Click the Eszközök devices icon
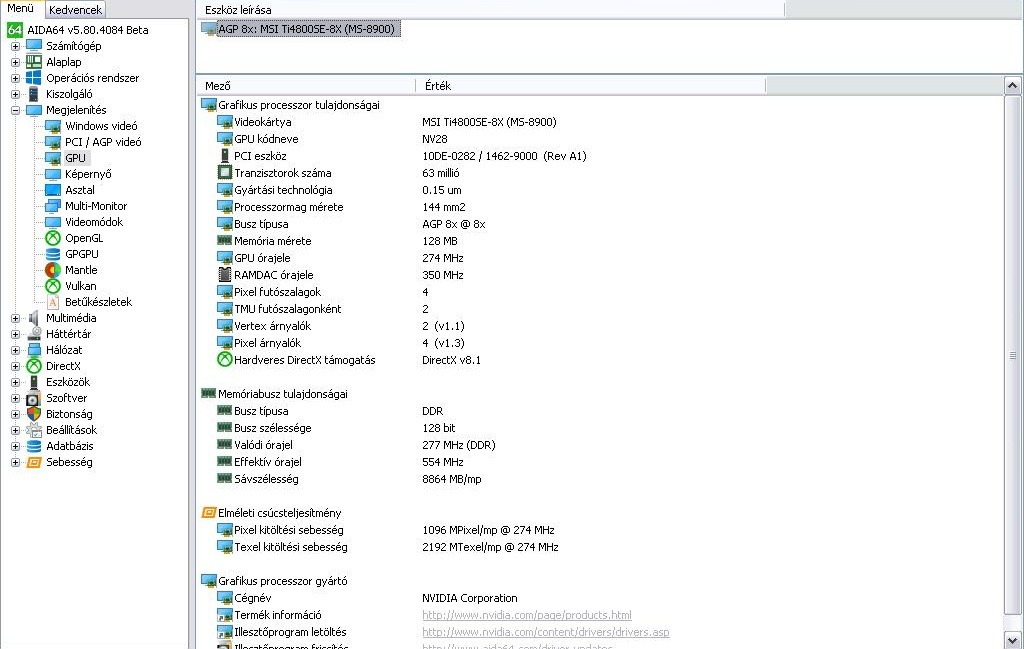Screen dimensions: 1024x649 pos(34,382)
